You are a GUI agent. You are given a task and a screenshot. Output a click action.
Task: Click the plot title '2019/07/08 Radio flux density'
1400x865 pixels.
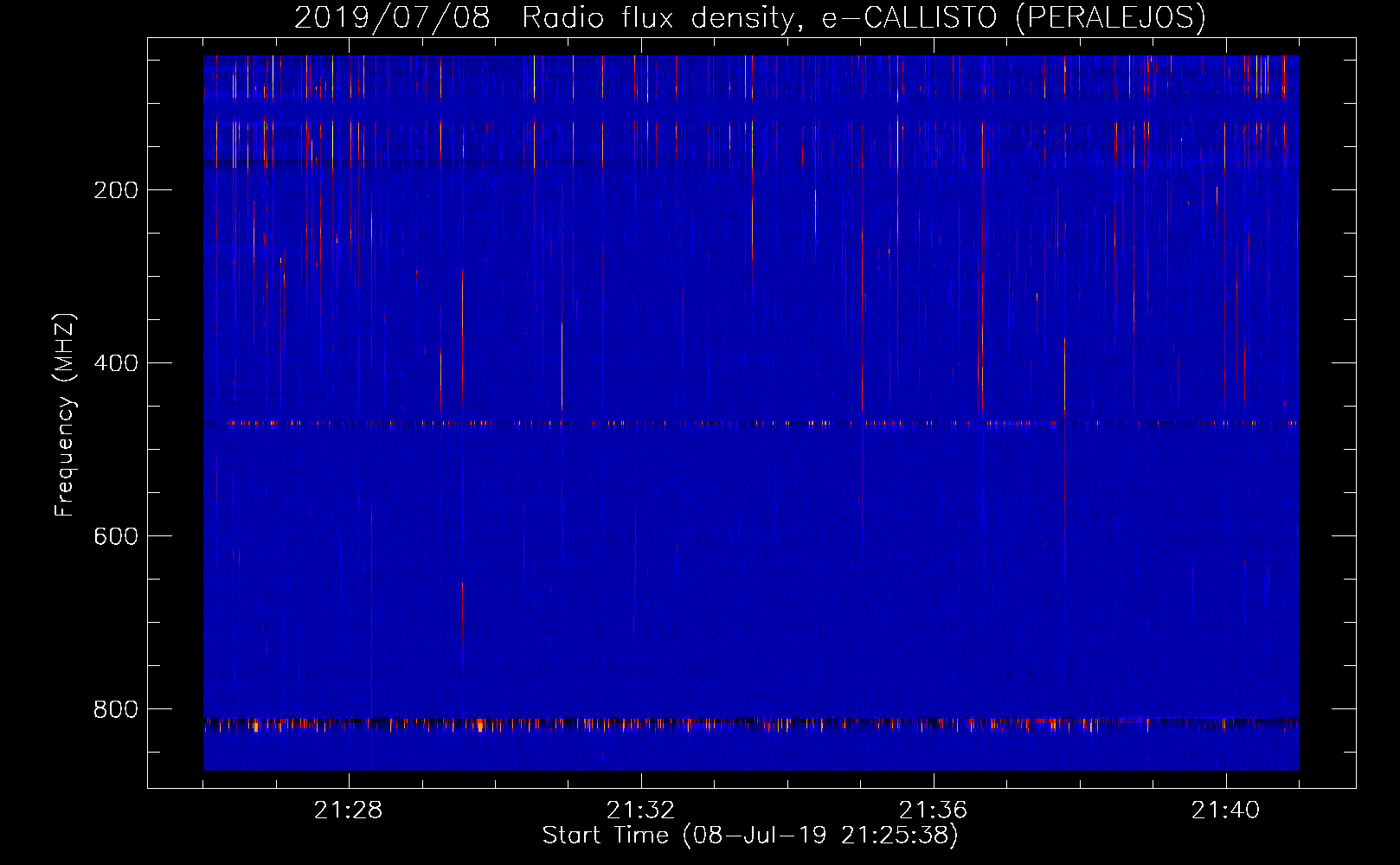pos(750,17)
